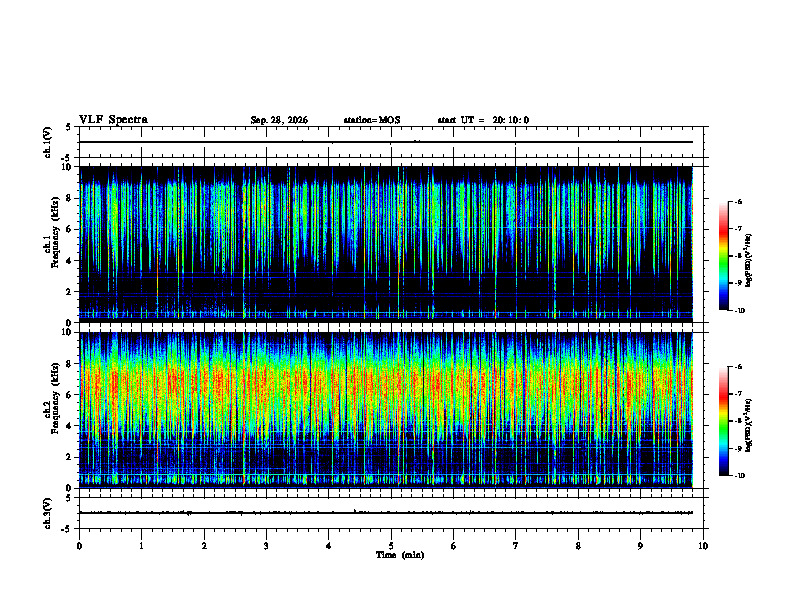Click the ch.1(V) waveform panel label
792x612 pixels.
48,142
